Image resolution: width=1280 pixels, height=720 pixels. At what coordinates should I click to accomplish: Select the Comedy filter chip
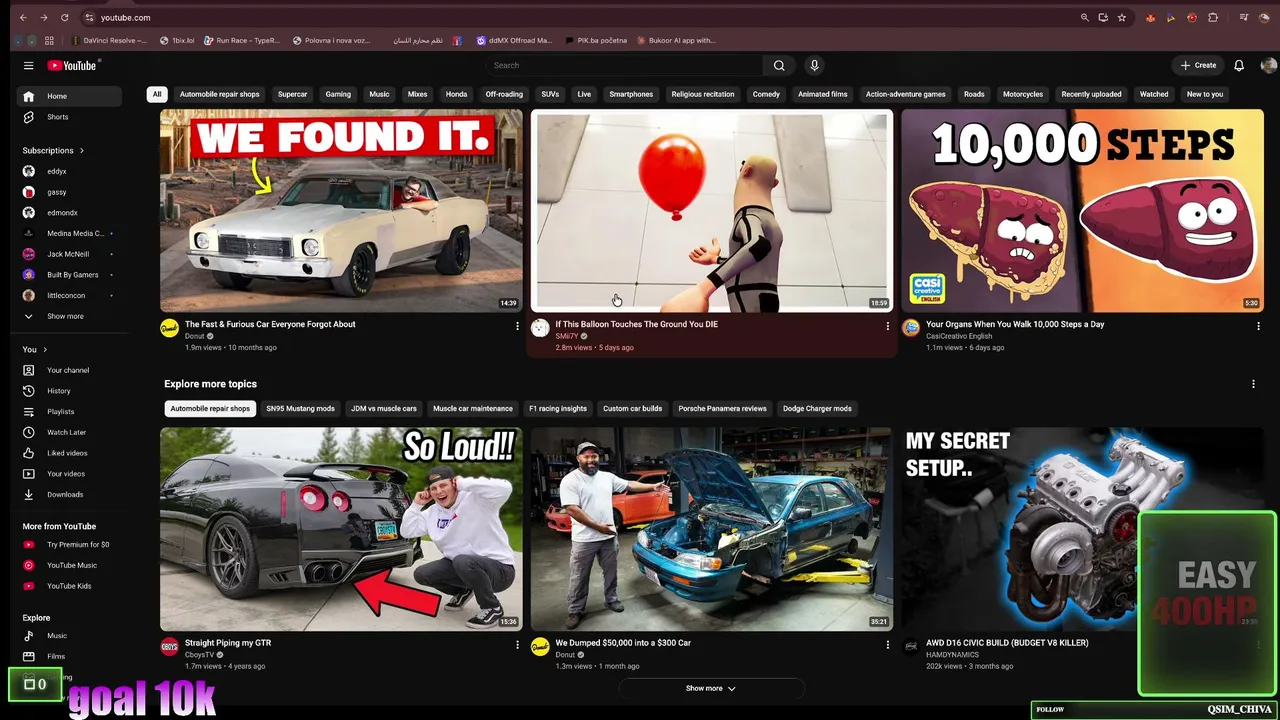[766, 94]
